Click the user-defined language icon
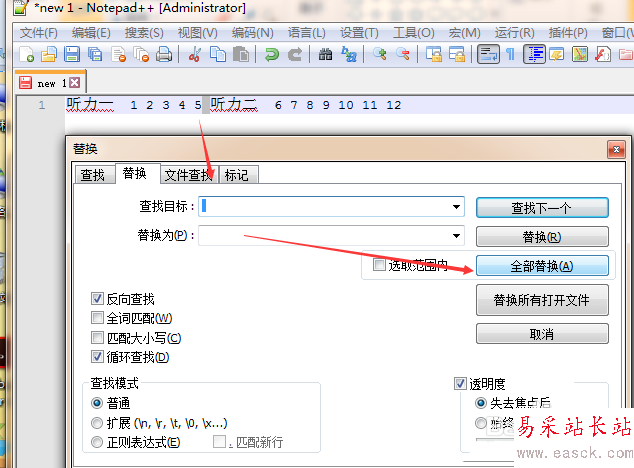This screenshot has width=634, height=468. [x=557, y=54]
